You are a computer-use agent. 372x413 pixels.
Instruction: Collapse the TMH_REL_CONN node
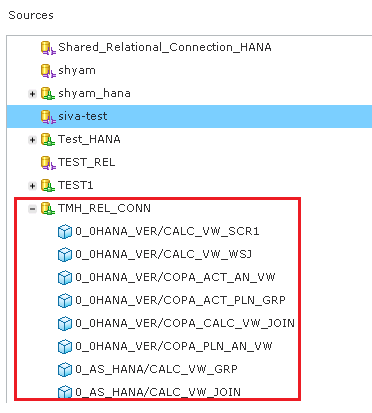[32, 209]
